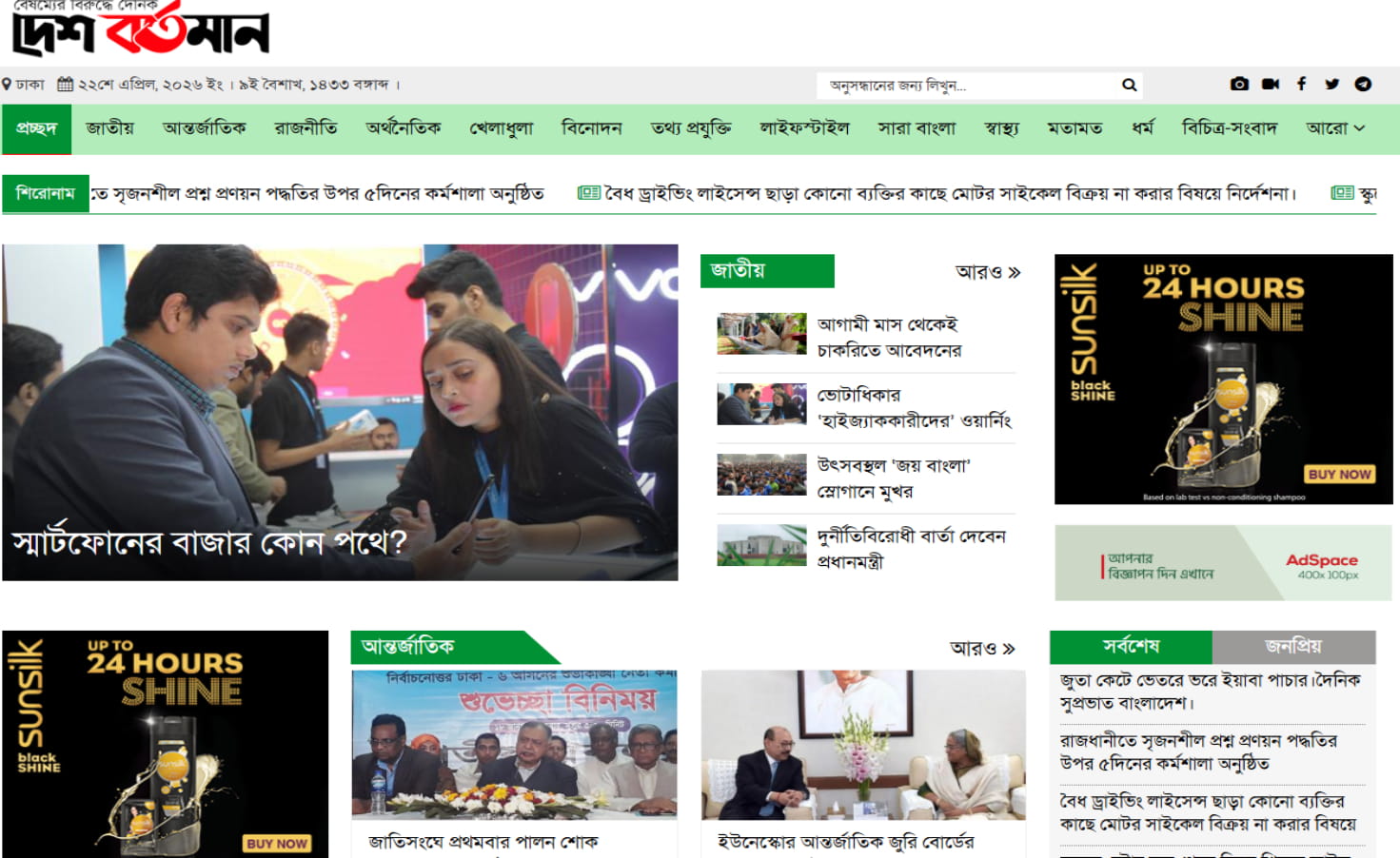Click the search magnifier icon

click(x=1129, y=84)
